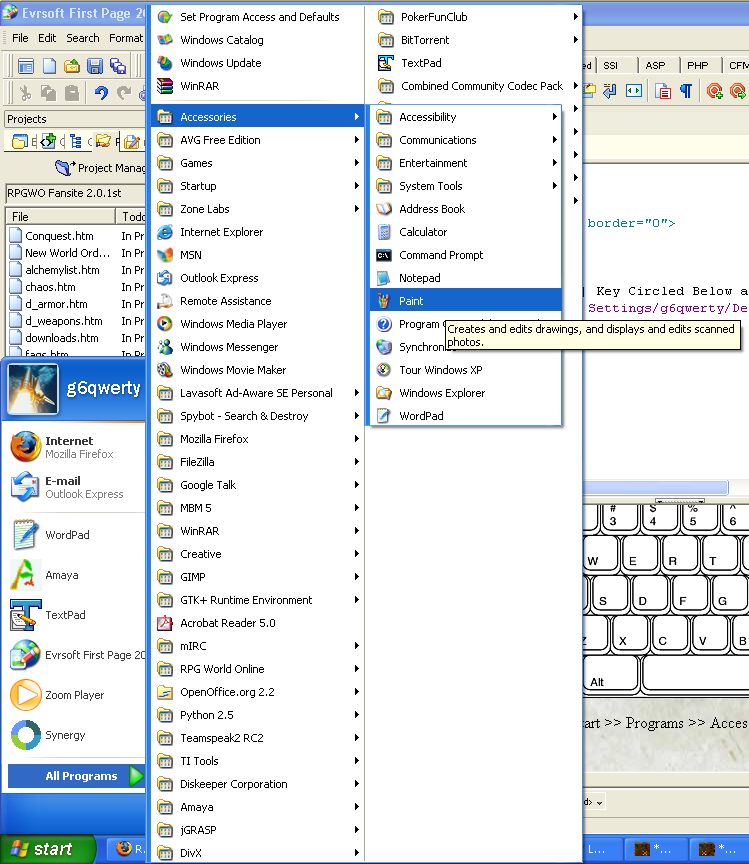Expand the Games program folder
Image resolution: width=749 pixels, height=864 pixels.
pos(196,163)
